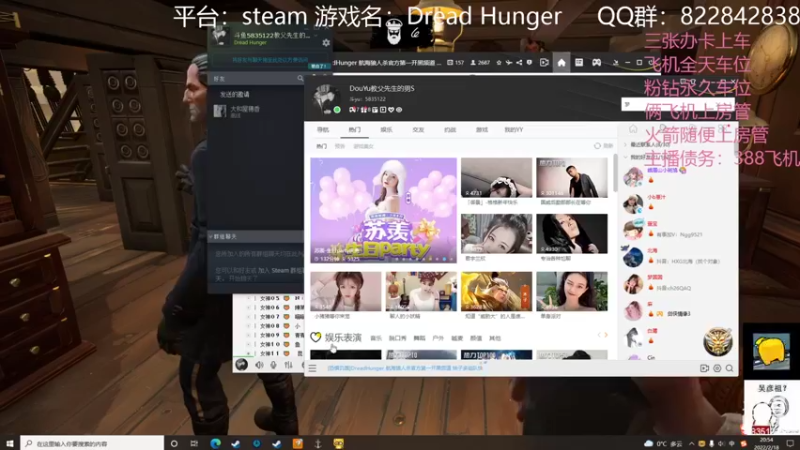This screenshot has height=450, width=800.
Task: Click the DouYu profile avatar in YY
Action: coord(326,98)
